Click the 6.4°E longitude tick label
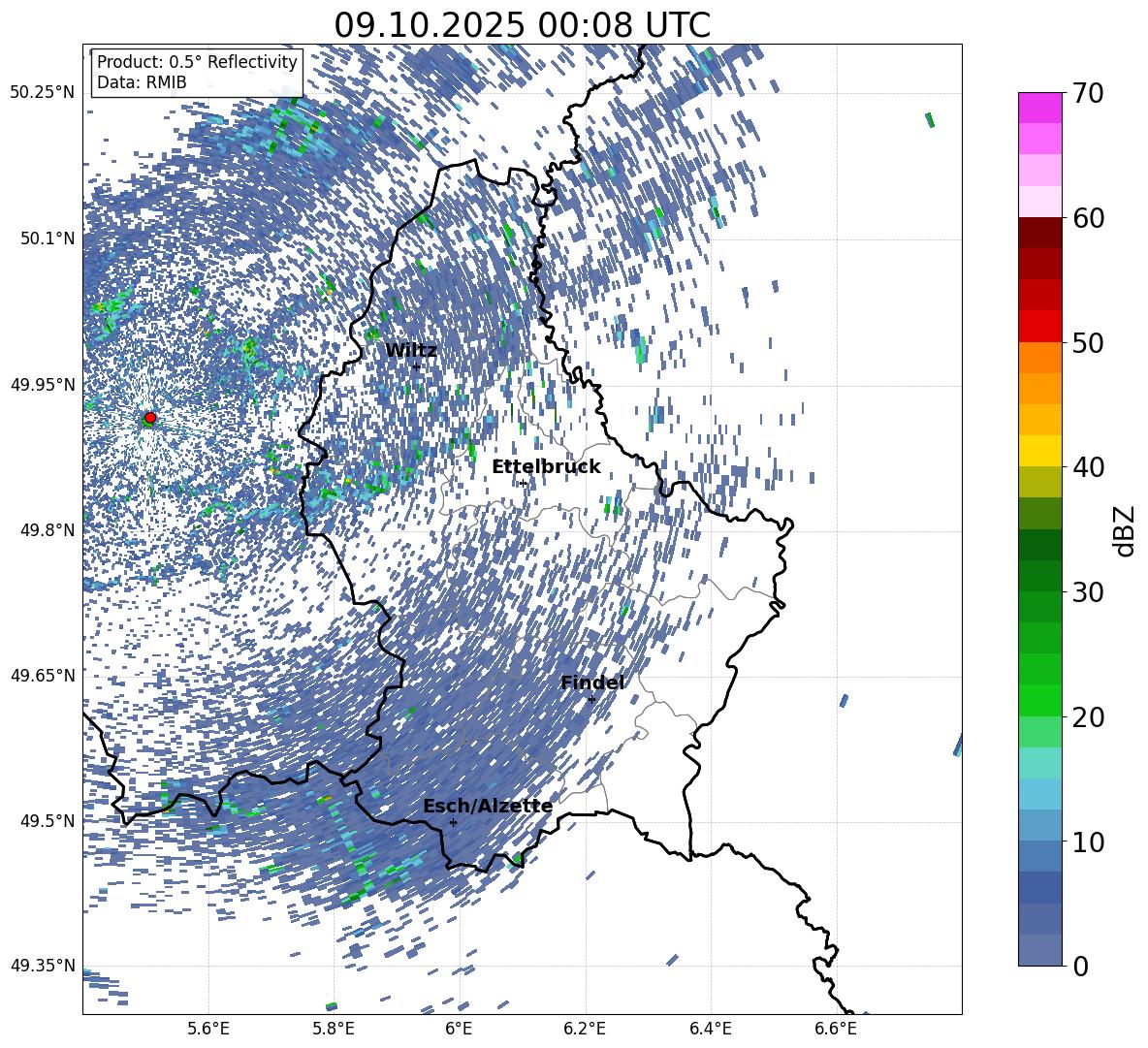The width and height of the screenshot is (1148, 1048). (710, 1029)
